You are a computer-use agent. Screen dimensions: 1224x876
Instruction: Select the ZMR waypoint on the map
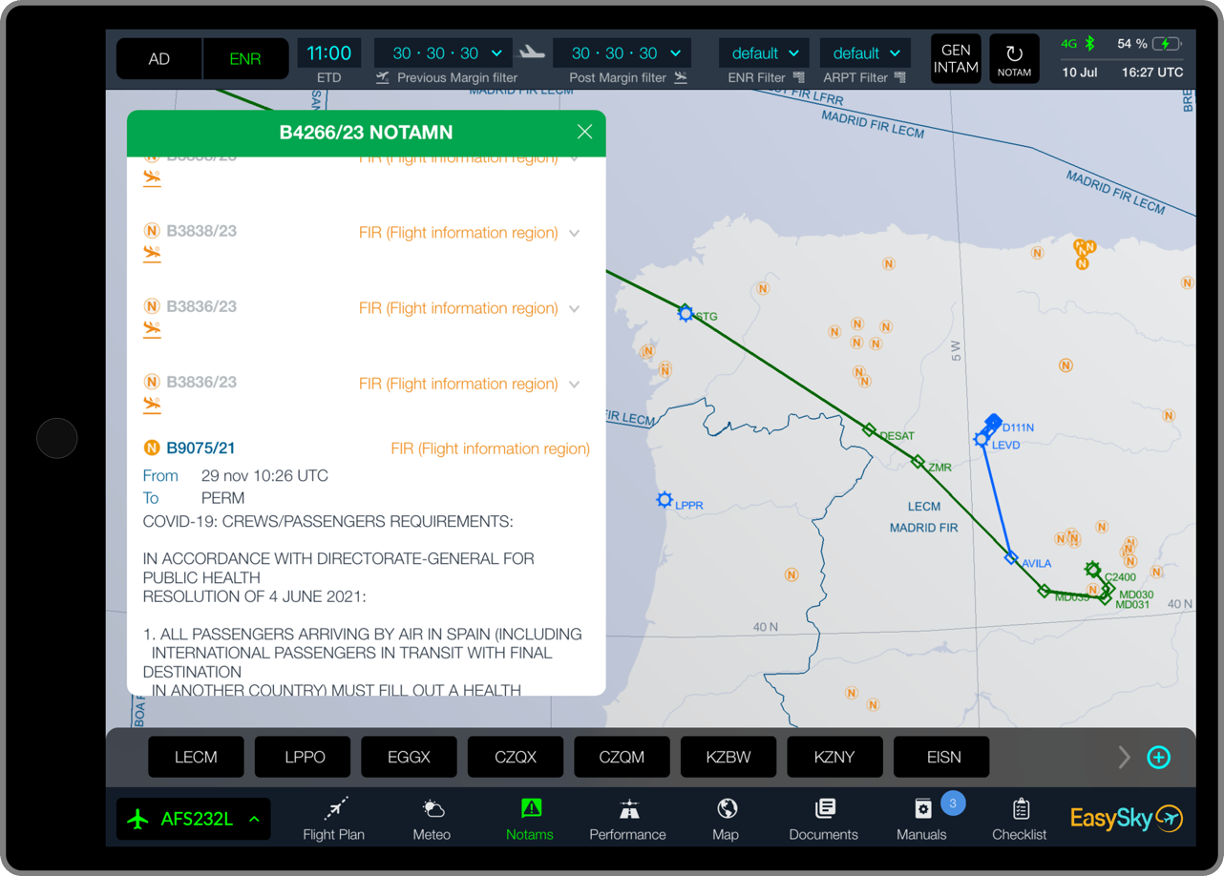coord(918,462)
